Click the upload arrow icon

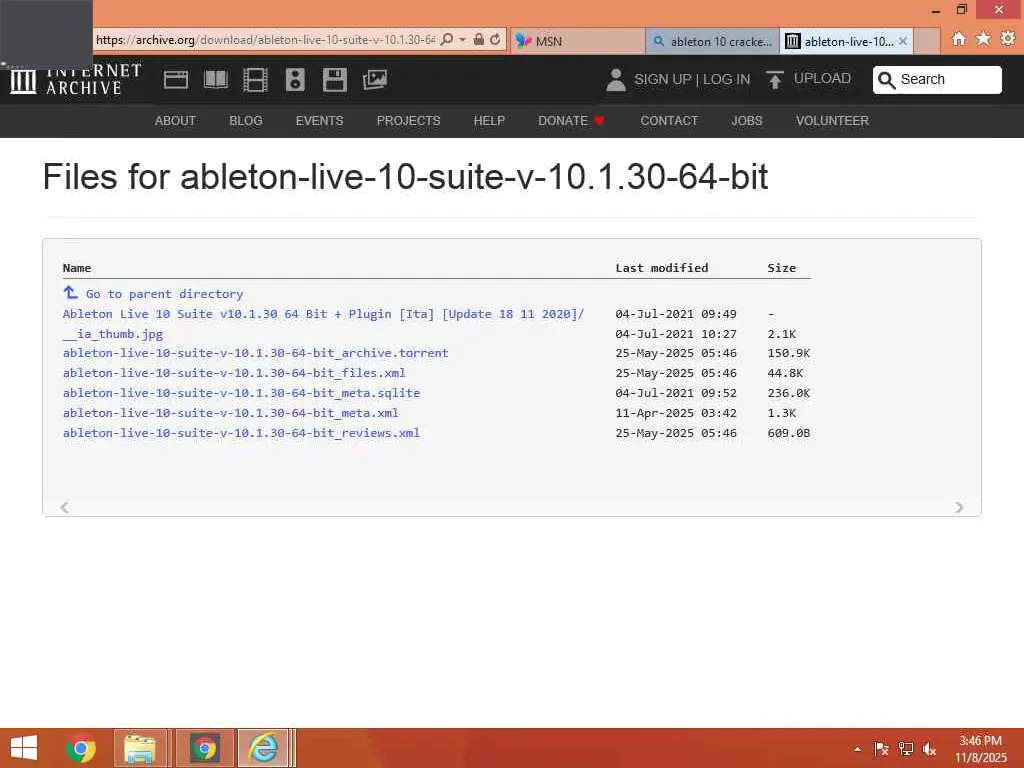(x=775, y=80)
